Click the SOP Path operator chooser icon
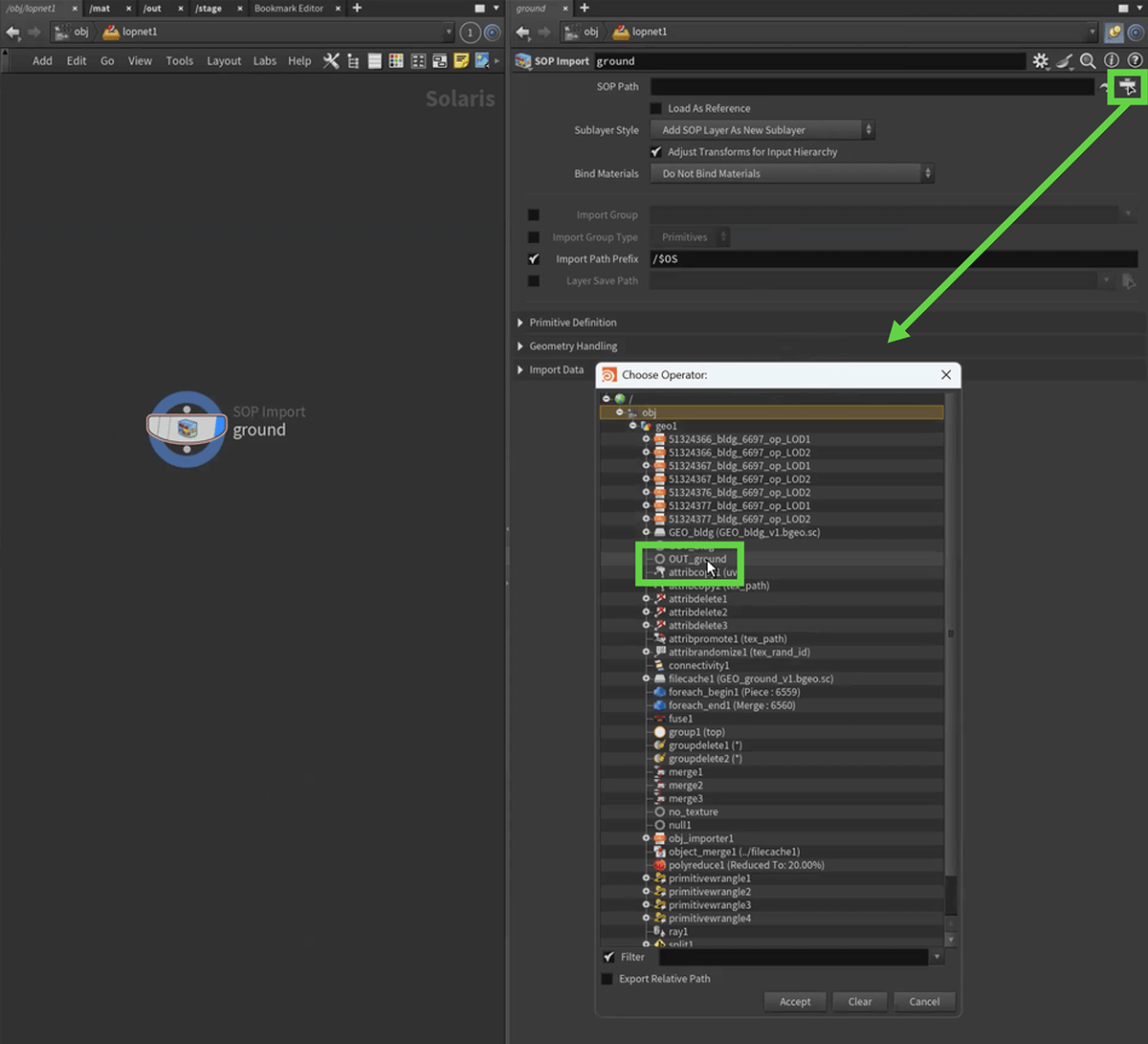This screenshot has width=1148, height=1044. [x=1129, y=87]
